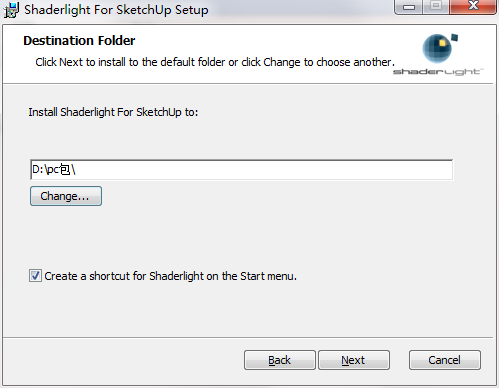Image resolution: width=499 pixels, height=388 pixels.
Task: Click the small dark square beside the globe
Action: (454, 38)
